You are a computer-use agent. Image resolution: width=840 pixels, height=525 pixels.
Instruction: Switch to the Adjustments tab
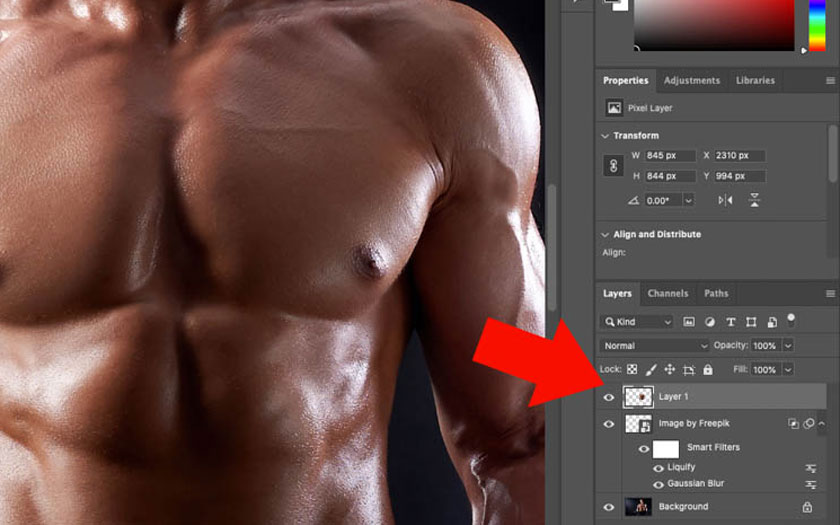tap(692, 80)
